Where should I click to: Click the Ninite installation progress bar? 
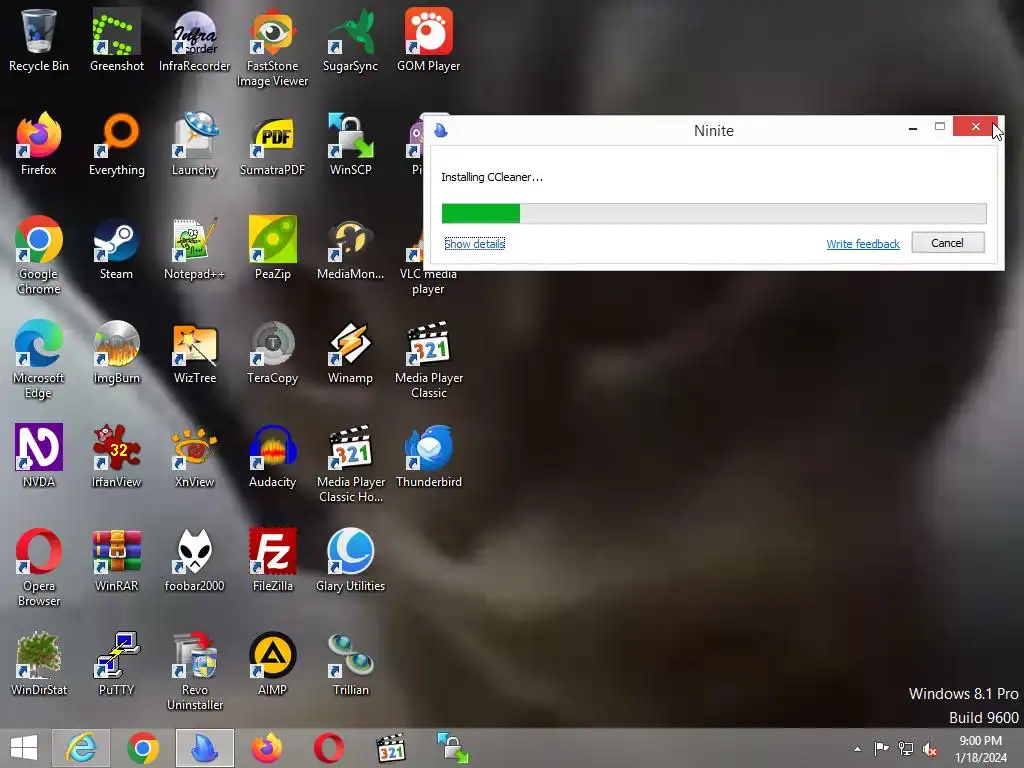(714, 214)
